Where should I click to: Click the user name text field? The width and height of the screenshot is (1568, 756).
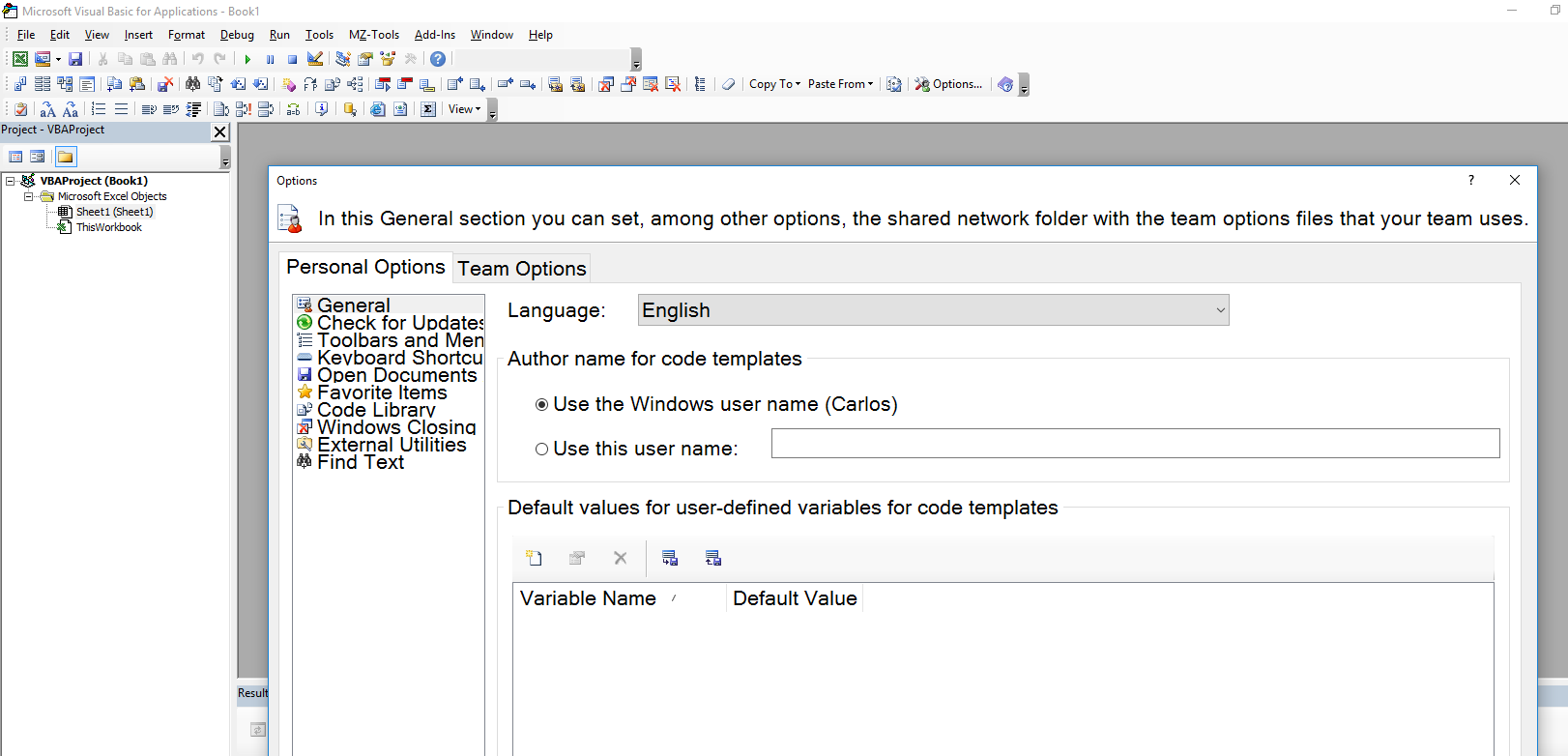coord(1135,443)
